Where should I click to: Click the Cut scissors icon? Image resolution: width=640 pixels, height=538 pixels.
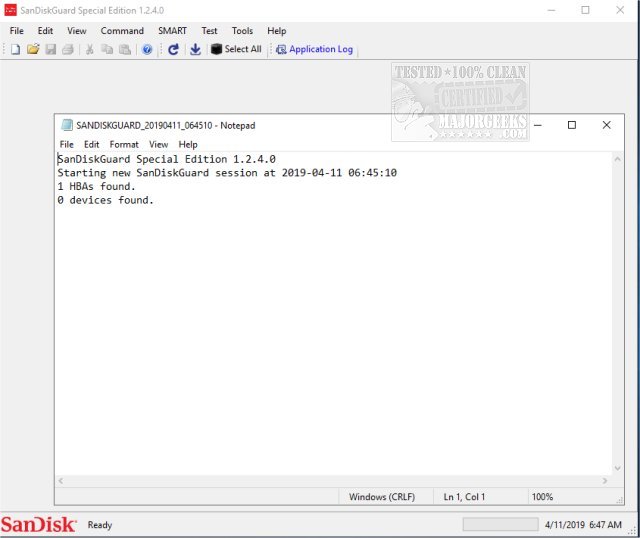tap(89, 49)
